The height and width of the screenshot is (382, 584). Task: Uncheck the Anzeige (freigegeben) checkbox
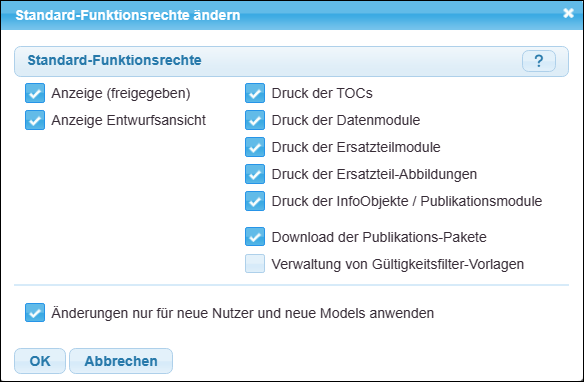click(x=35, y=93)
